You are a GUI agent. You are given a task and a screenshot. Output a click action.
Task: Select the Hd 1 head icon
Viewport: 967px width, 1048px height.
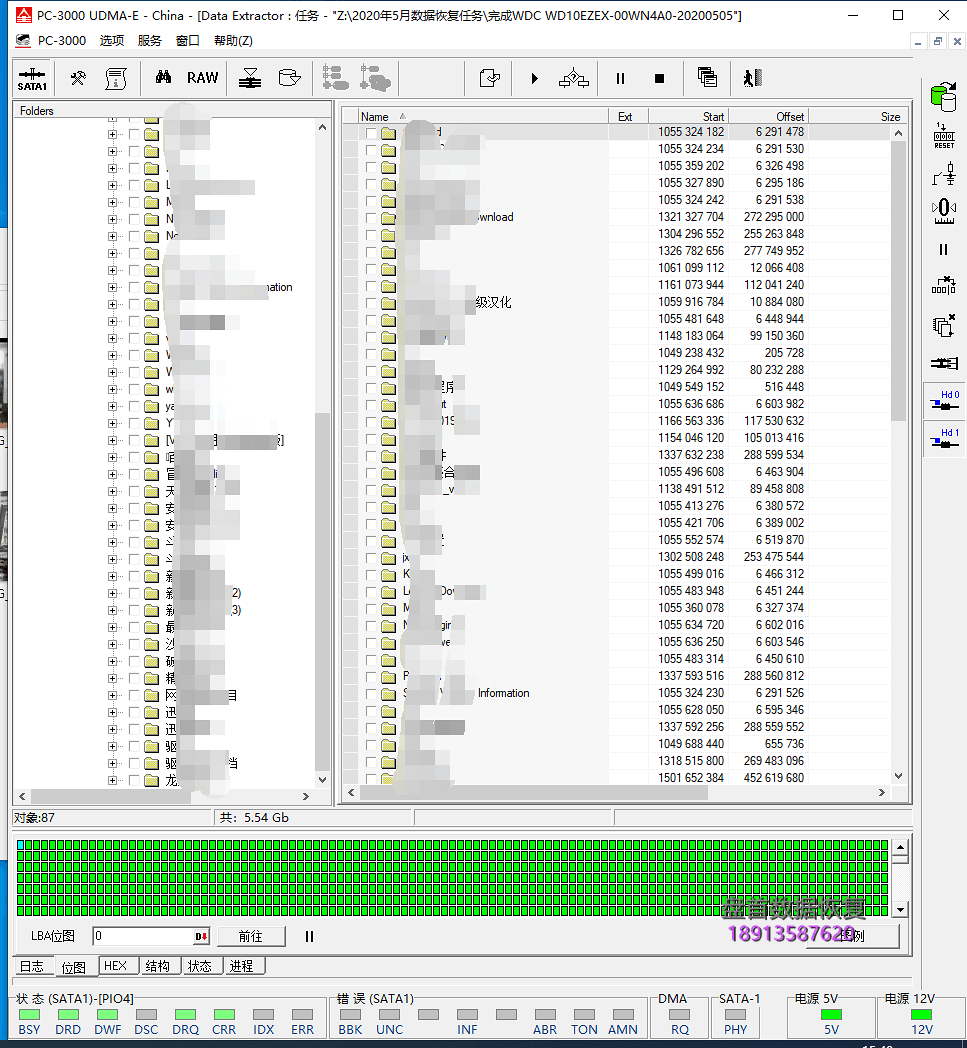coord(944,438)
